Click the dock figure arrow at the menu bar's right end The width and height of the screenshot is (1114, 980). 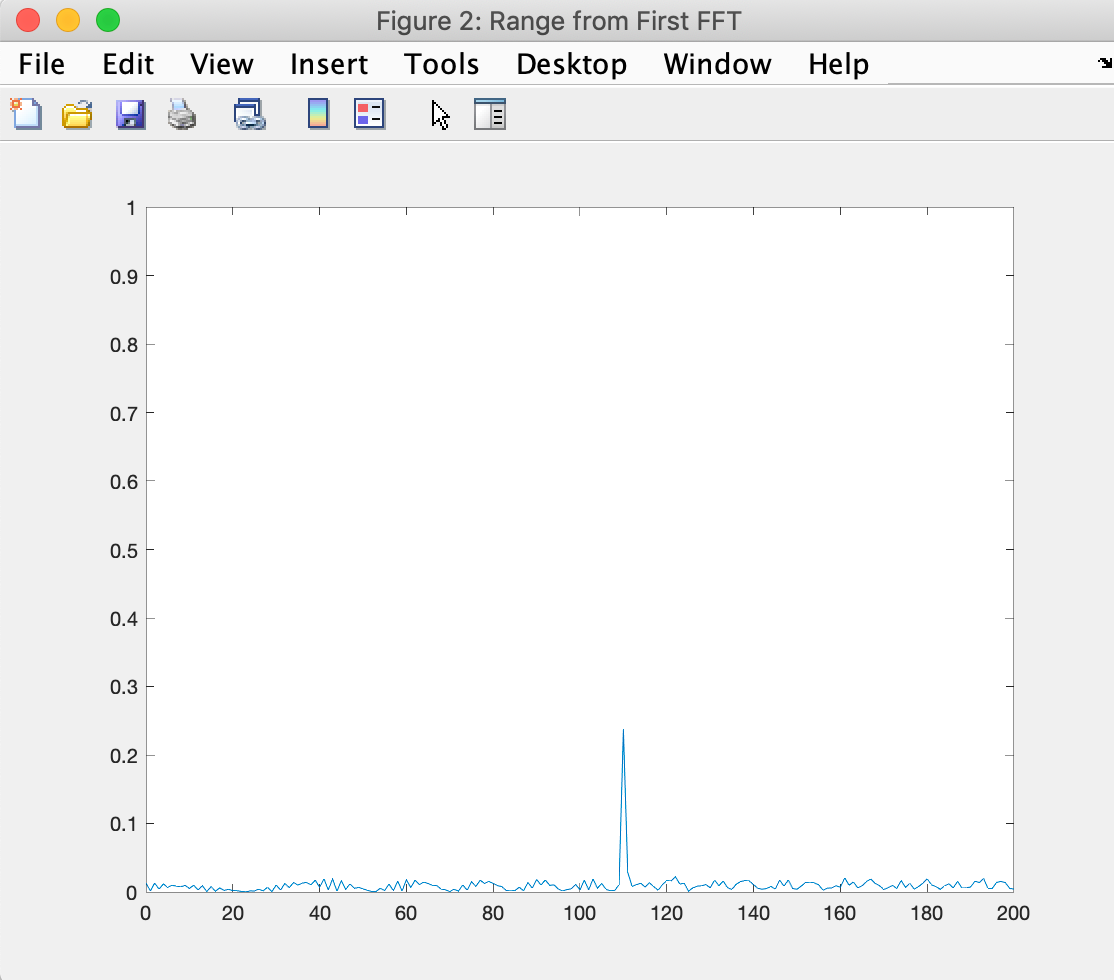point(1105,63)
